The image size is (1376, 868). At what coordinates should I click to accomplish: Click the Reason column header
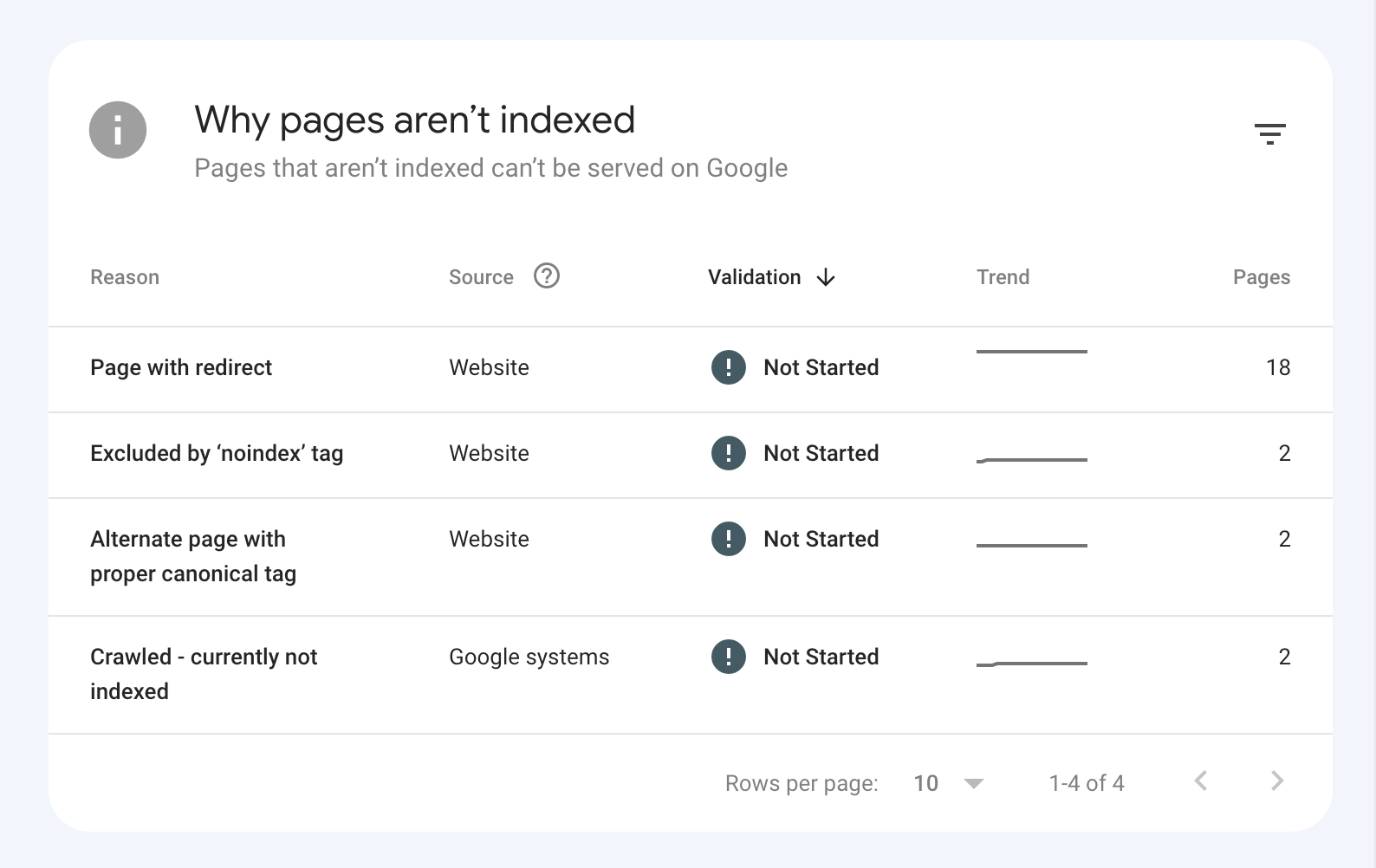pyautogui.click(x=125, y=277)
